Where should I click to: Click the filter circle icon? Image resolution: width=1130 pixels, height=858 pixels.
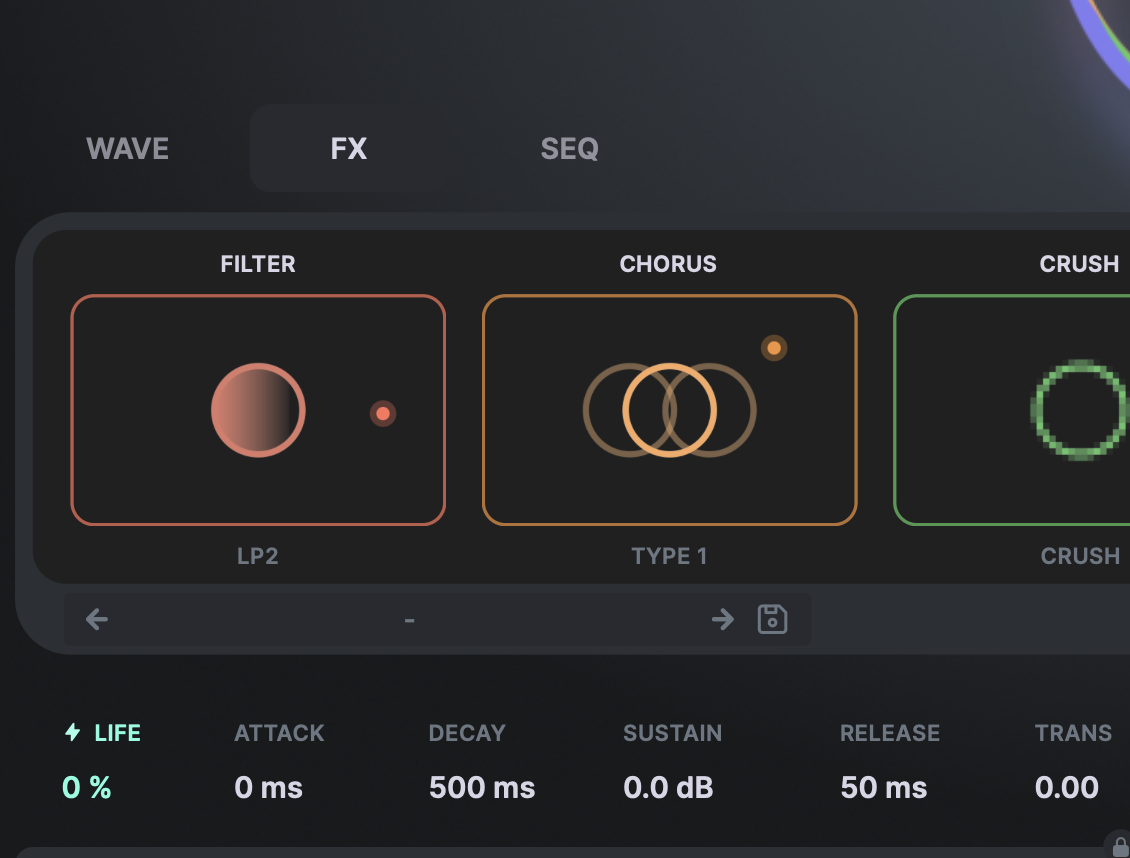(x=258, y=410)
